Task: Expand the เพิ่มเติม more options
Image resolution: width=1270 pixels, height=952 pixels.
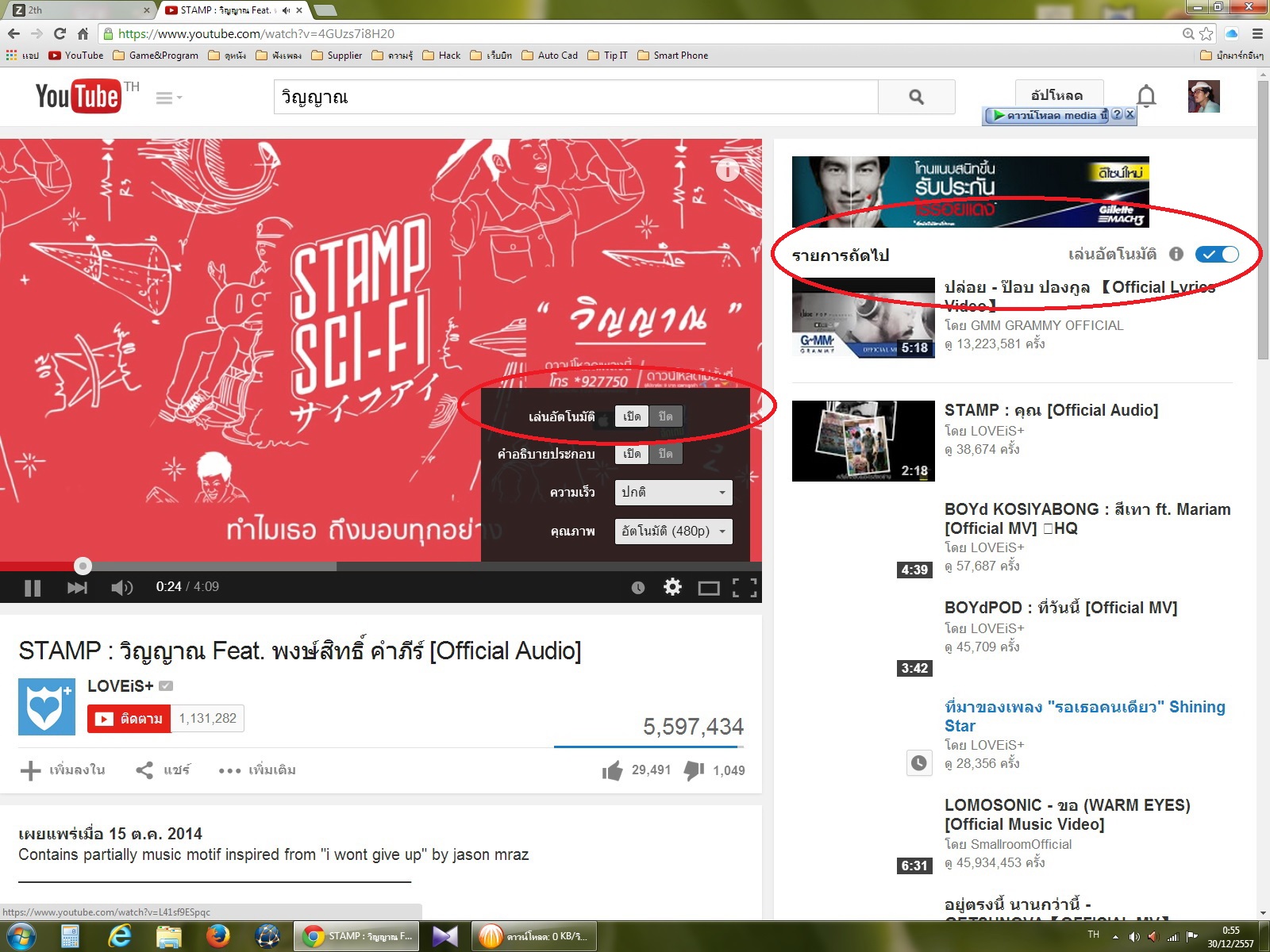Action: tap(257, 770)
